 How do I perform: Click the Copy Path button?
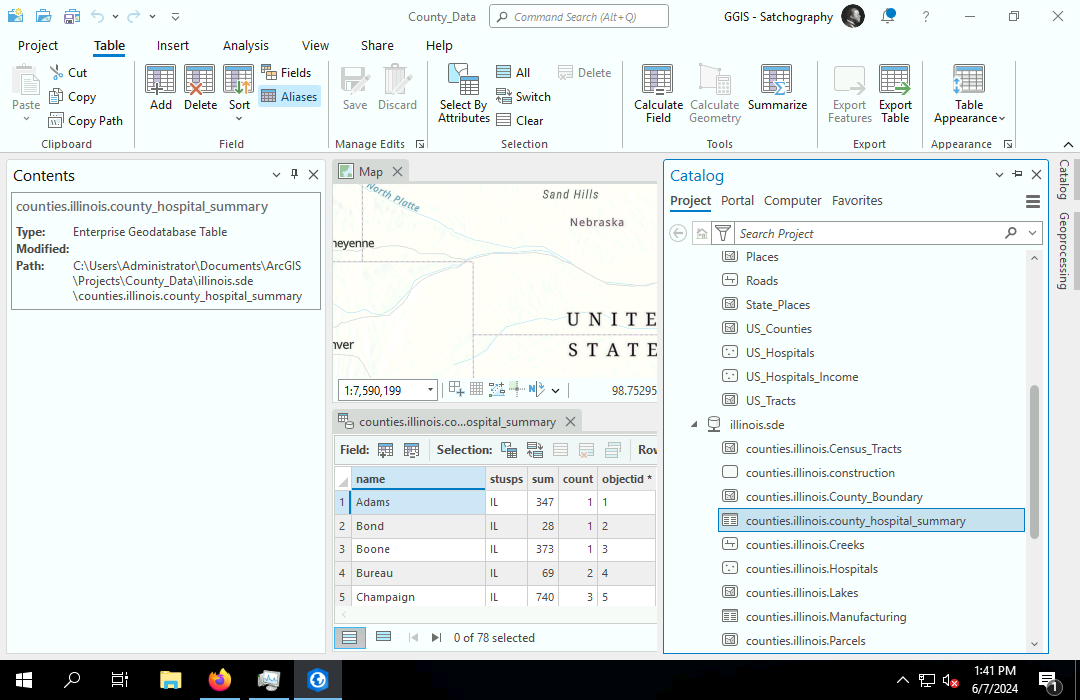[86, 121]
